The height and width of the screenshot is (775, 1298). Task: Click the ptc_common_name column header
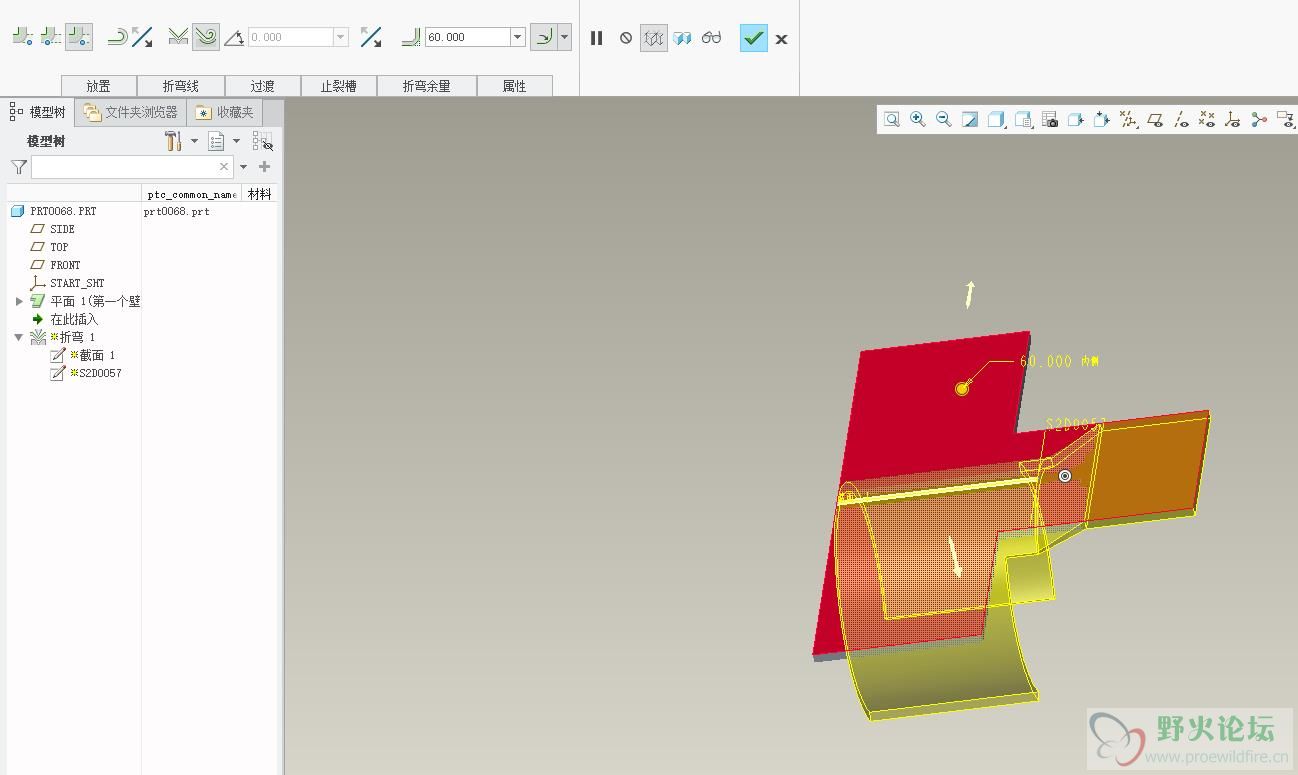coord(191,194)
